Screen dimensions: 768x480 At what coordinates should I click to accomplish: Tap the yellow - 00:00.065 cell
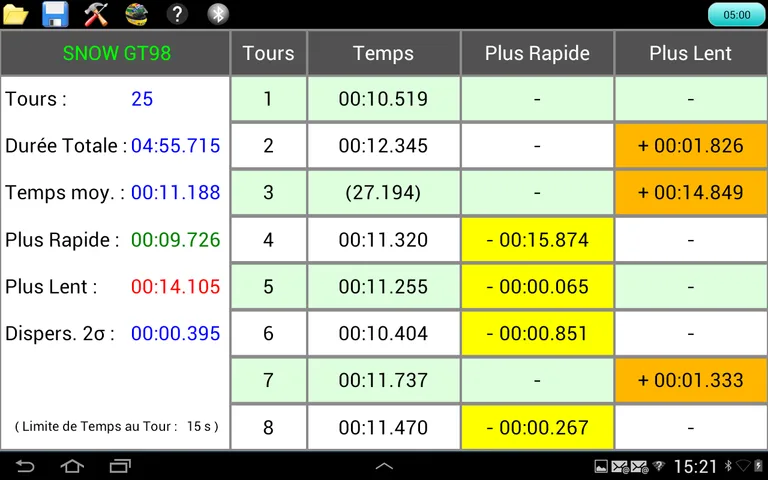537,287
